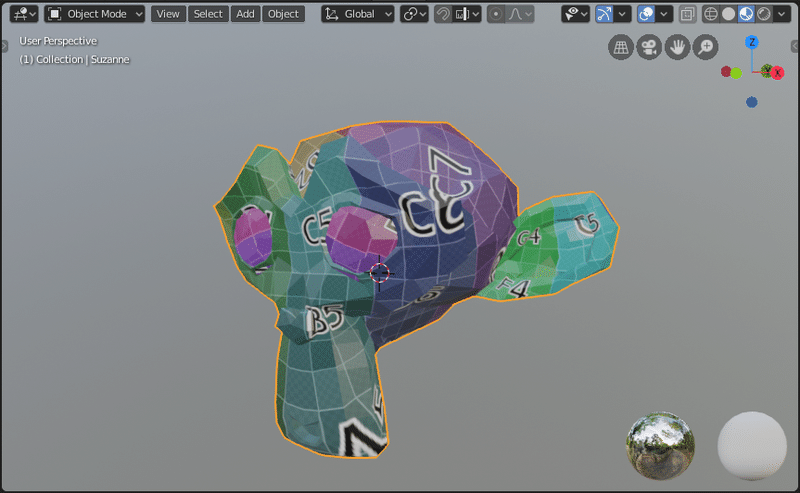This screenshot has height=493, width=800.
Task: Click the blue Z axis on gizmo
Action: [x=752, y=42]
